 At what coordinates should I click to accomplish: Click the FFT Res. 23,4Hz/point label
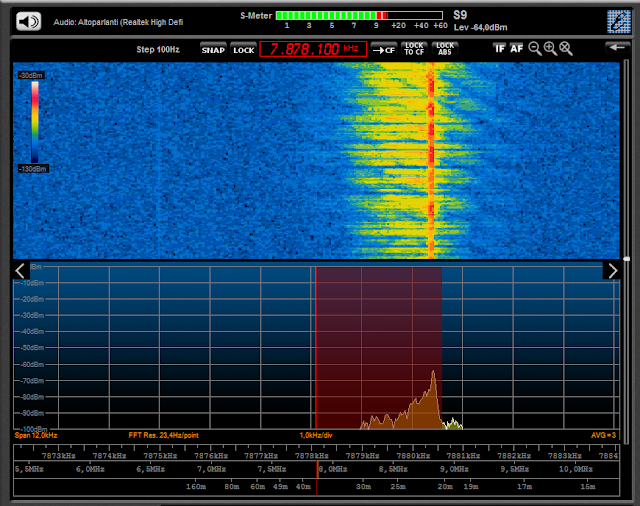coord(163,435)
